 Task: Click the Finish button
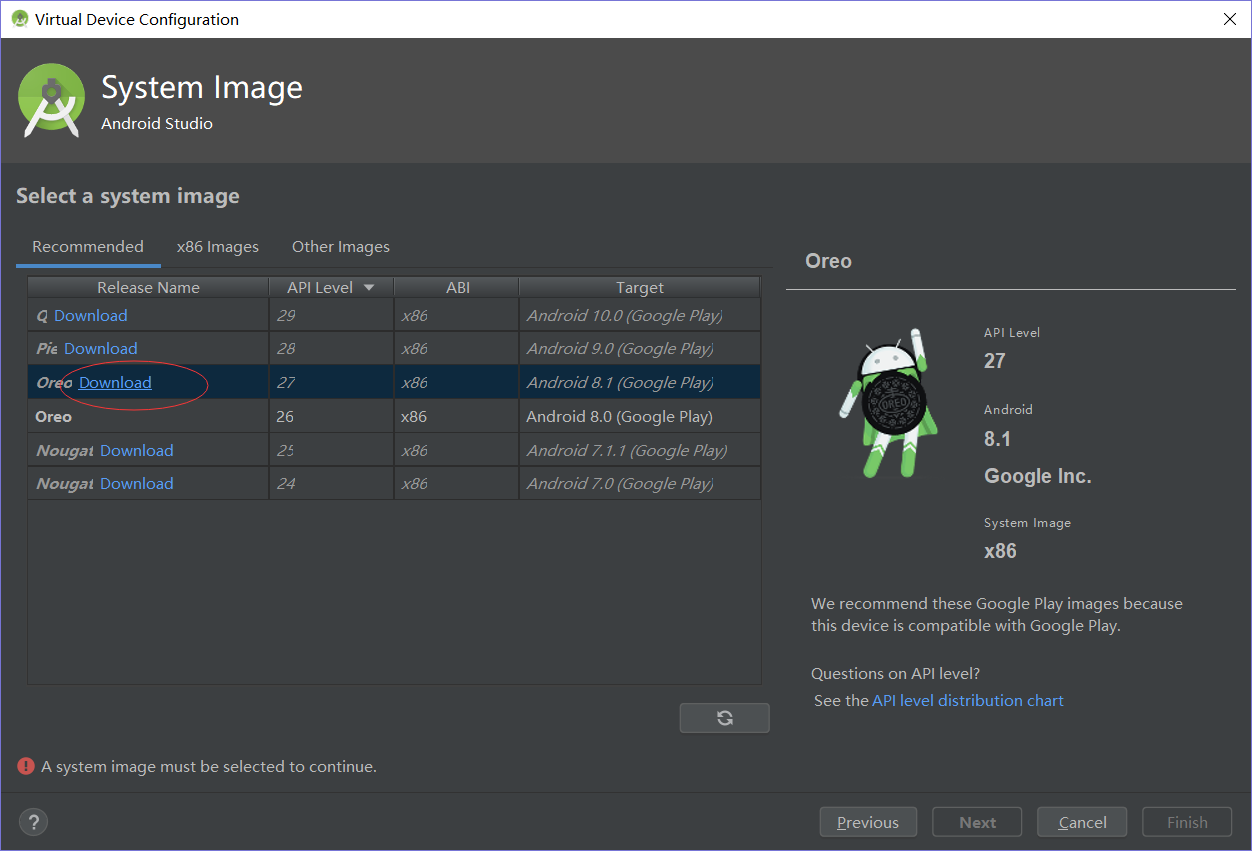(x=1187, y=822)
